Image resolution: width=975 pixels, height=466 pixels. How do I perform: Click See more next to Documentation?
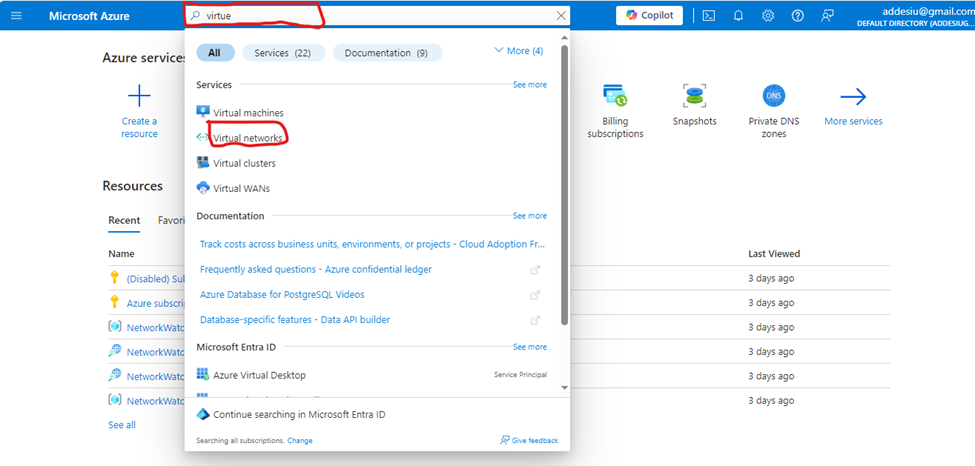(530, 216)
